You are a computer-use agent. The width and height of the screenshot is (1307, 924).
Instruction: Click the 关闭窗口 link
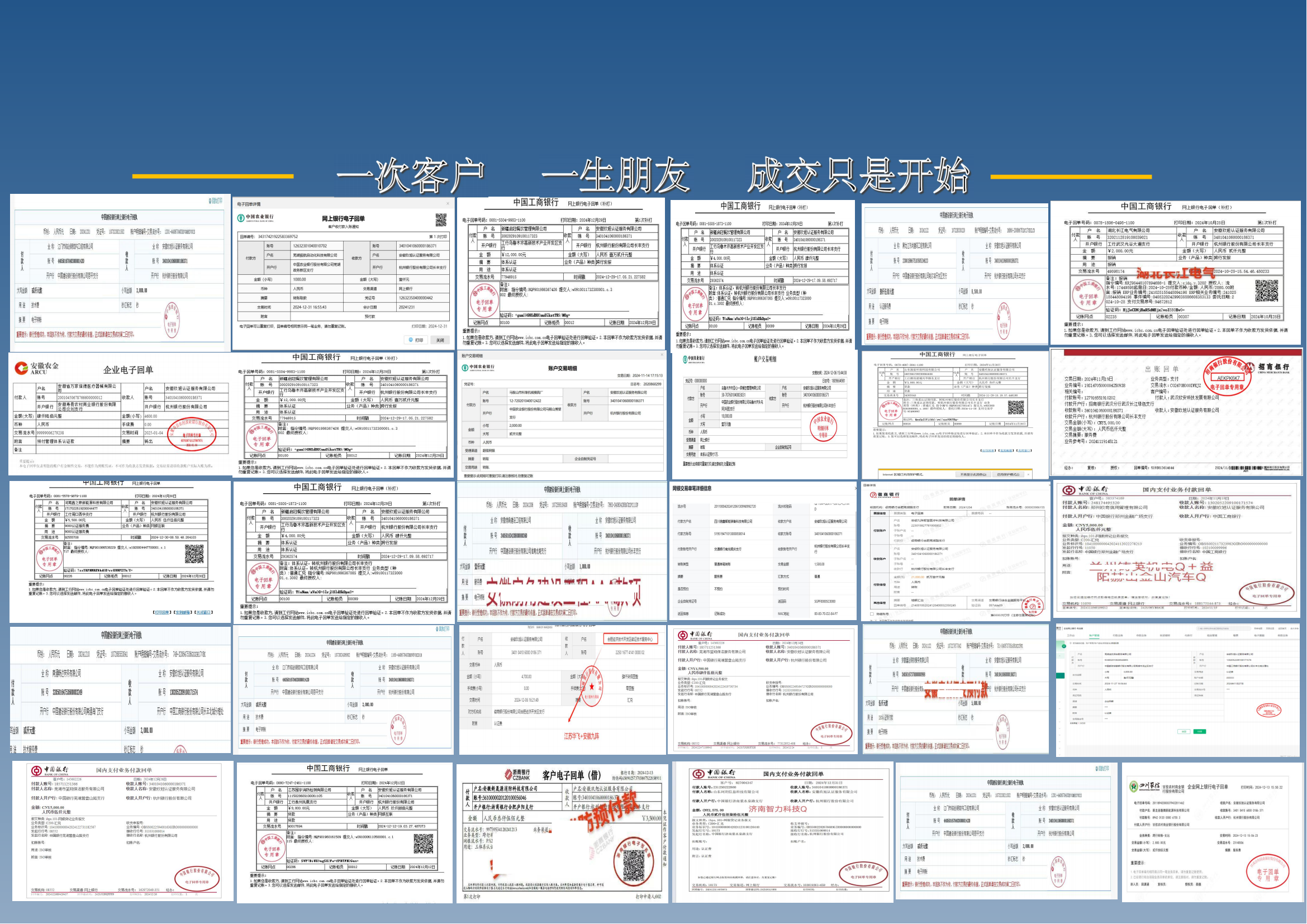pos(204,613)
